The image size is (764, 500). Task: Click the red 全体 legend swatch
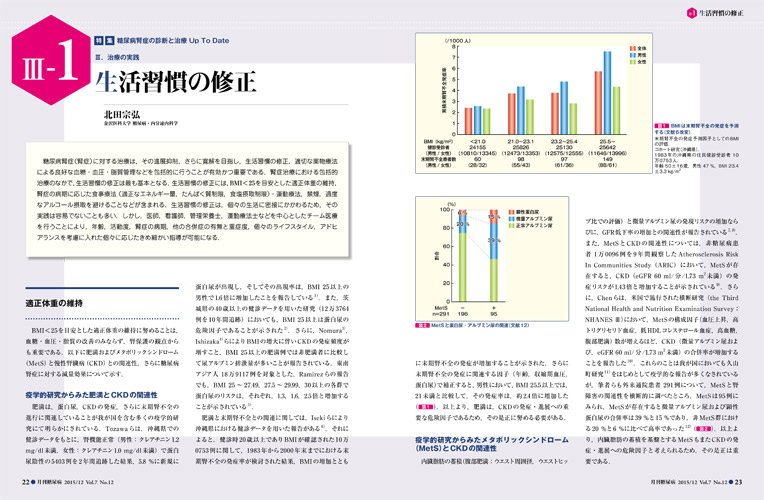632,49
